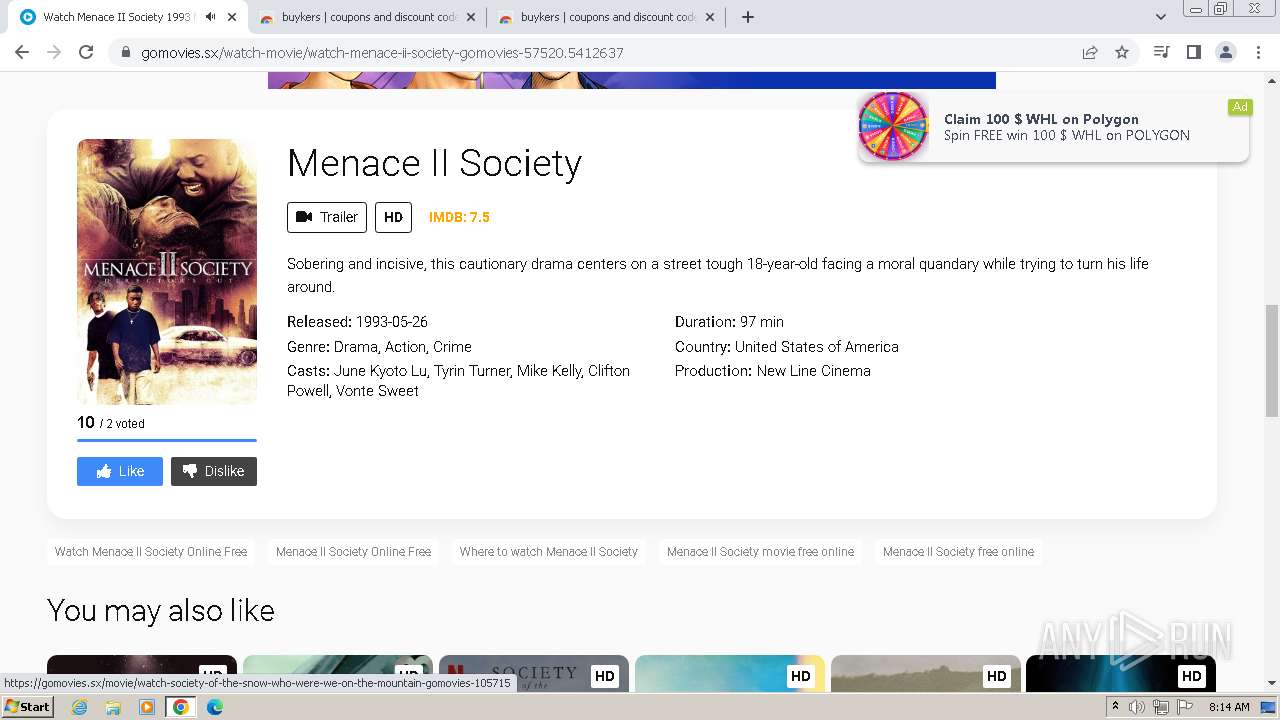The width and height of the screenshot is (1280, 720).
Task: Click the Watch Menace II Society Online Free tag
Action: pos(151,552)
